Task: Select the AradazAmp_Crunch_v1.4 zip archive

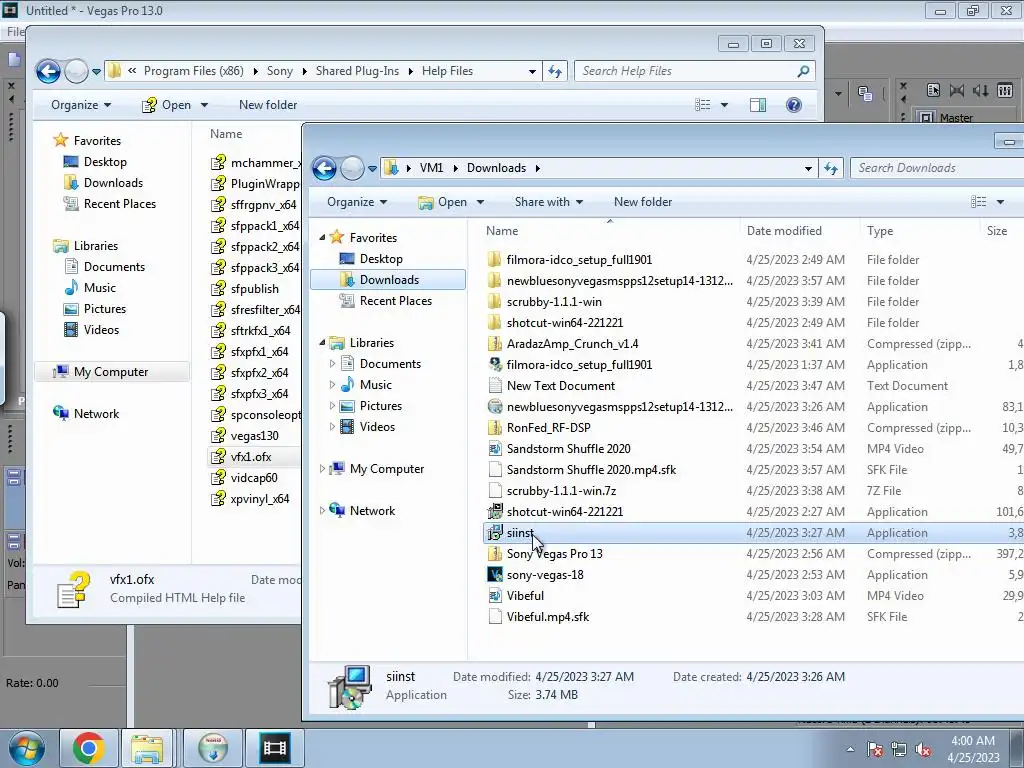Action: pos(572,344)
